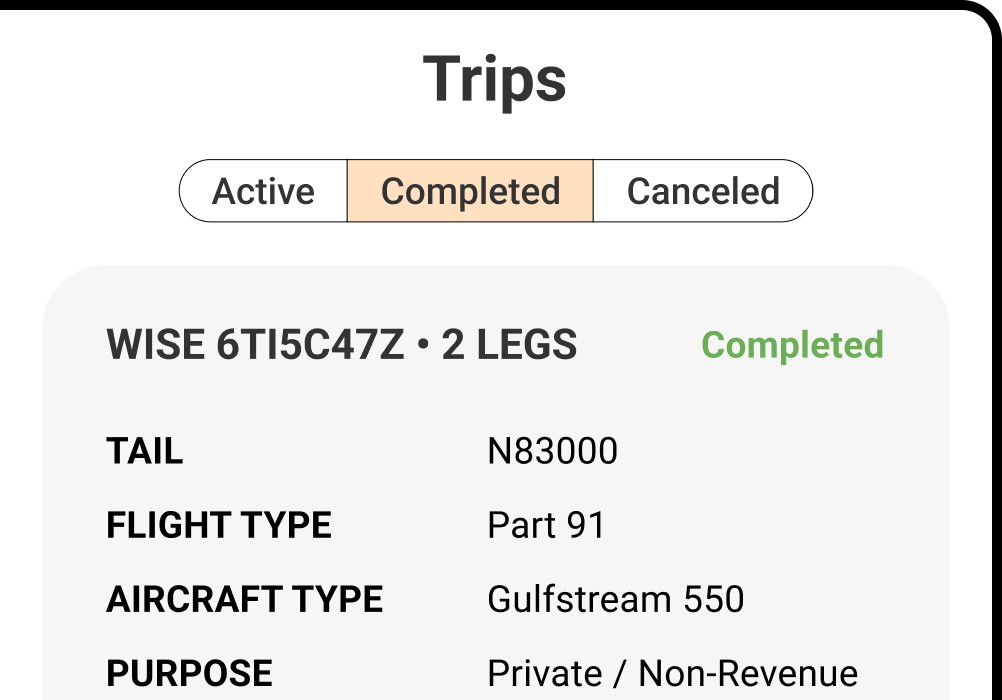Click the empty gray area right of N83000
The image size is (1002, 700).
coord(780,452)
